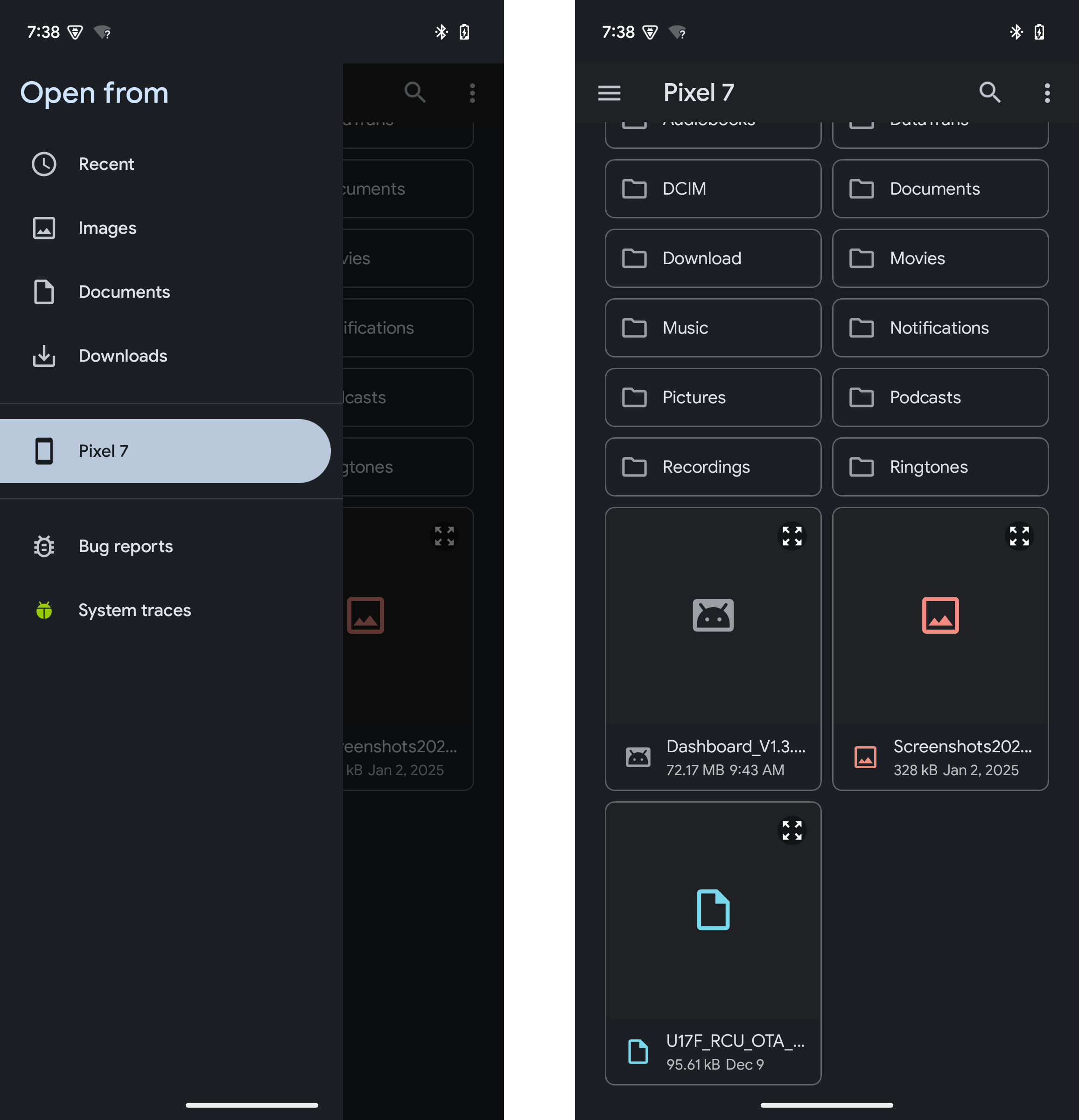Open the Music folder
The image size is (1079, 1120).
[713, 328]
